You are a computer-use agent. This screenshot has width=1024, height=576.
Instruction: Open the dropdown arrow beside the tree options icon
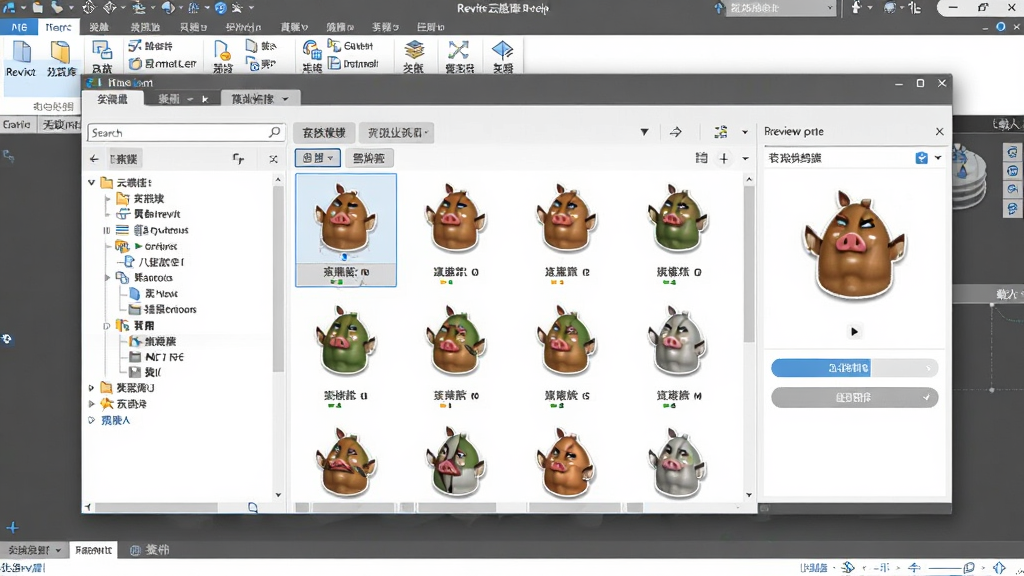(x=744, y=132)
